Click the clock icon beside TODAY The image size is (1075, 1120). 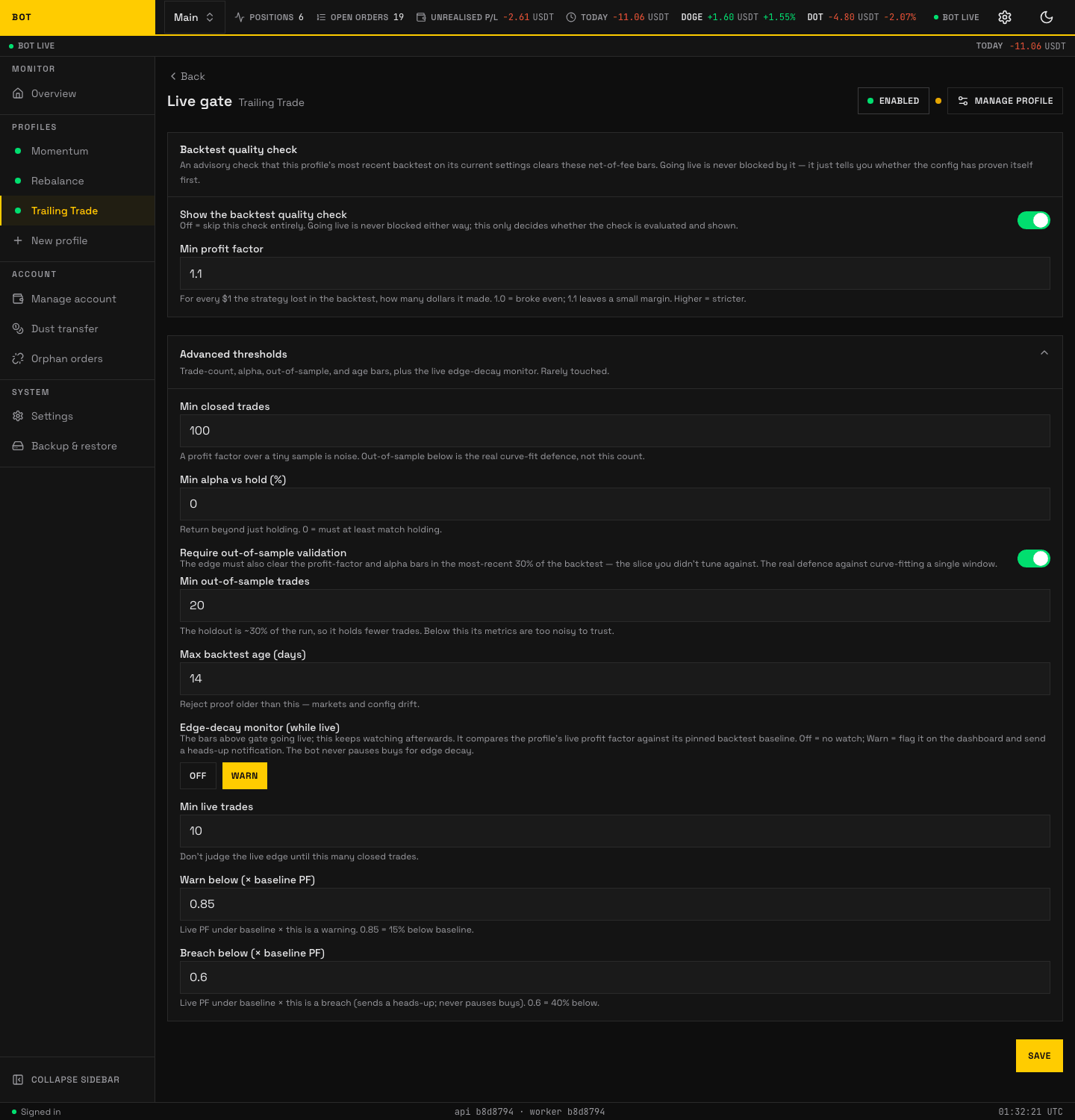tap(571, 17)
